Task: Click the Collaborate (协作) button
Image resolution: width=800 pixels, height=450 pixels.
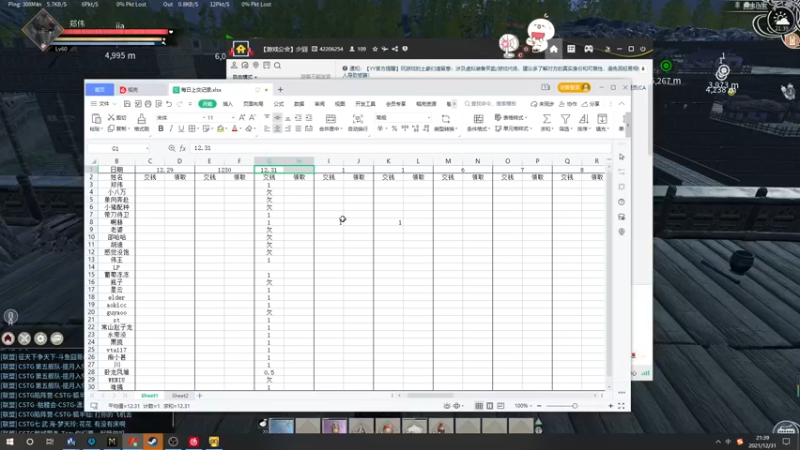Action: pyautogui.click(x=568, y=104)
